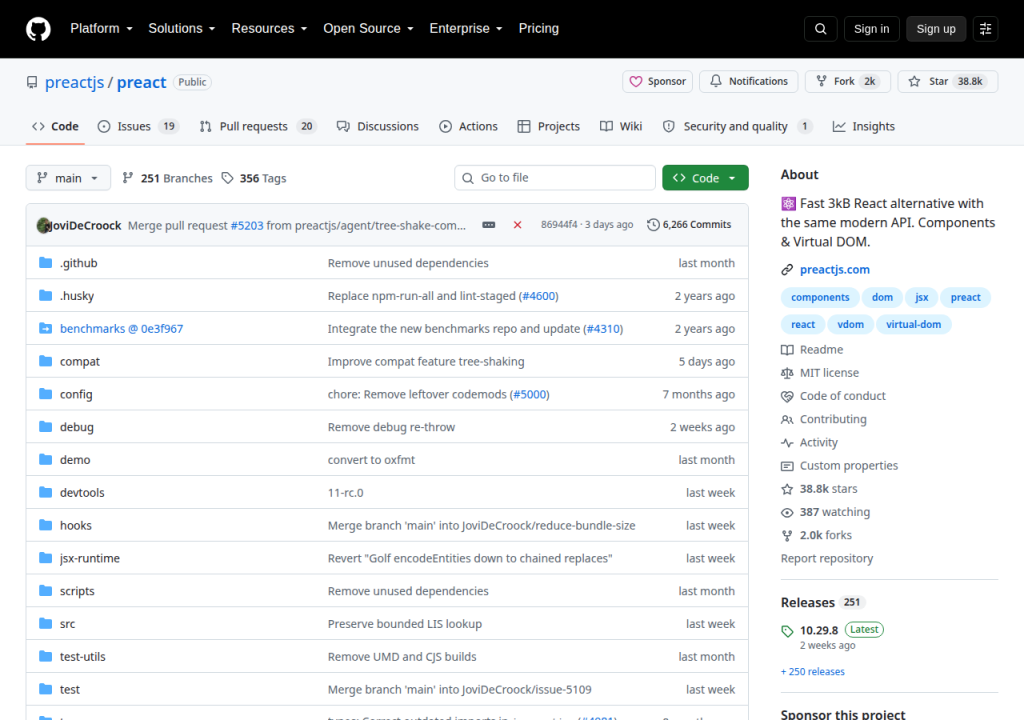Image resolution: width=1024 pixels, height=720 pixels.
Task: Open the Pricing page
Action: click(x=539, y=29)
